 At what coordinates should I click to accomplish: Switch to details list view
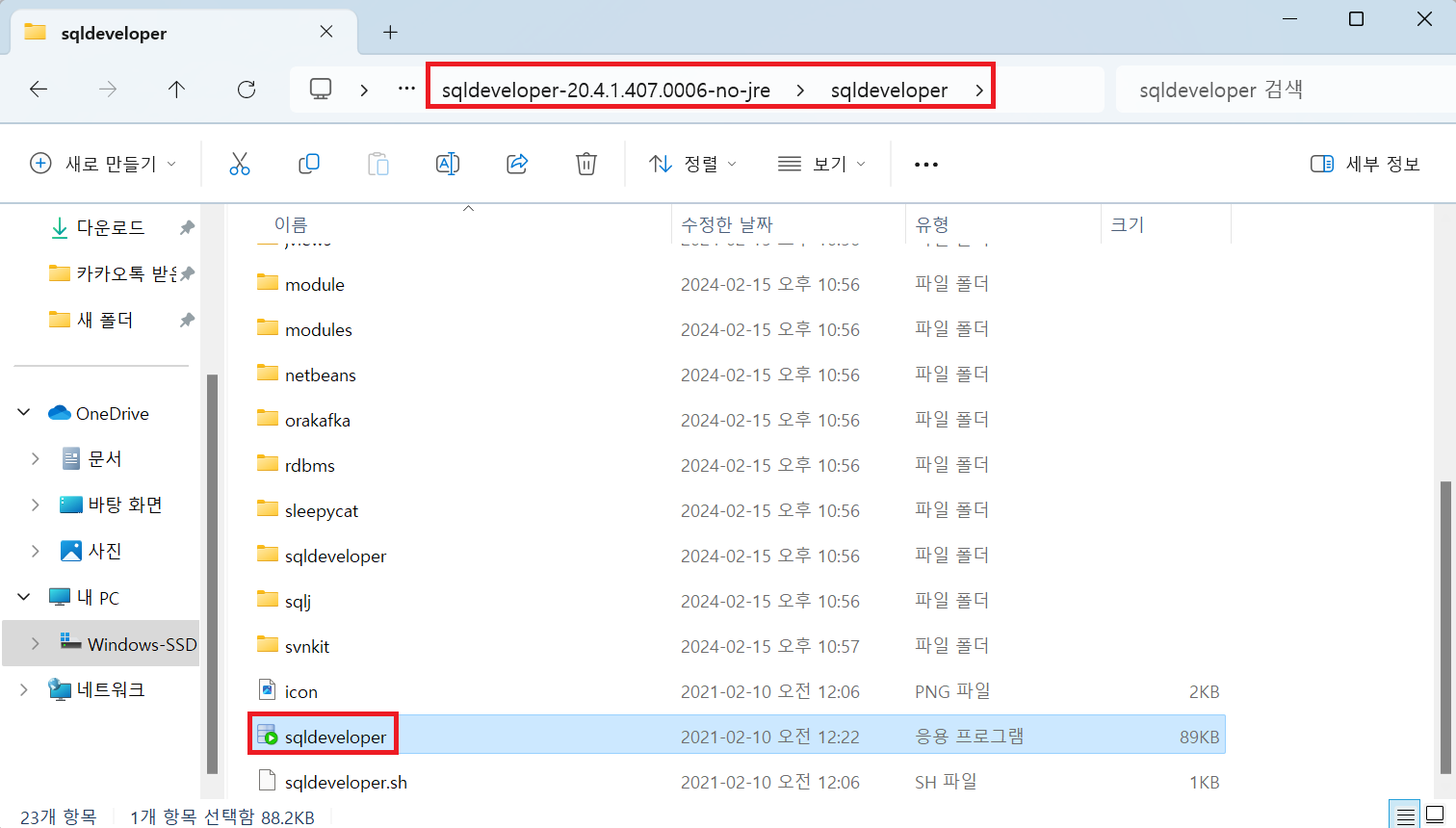(1404, 813)
